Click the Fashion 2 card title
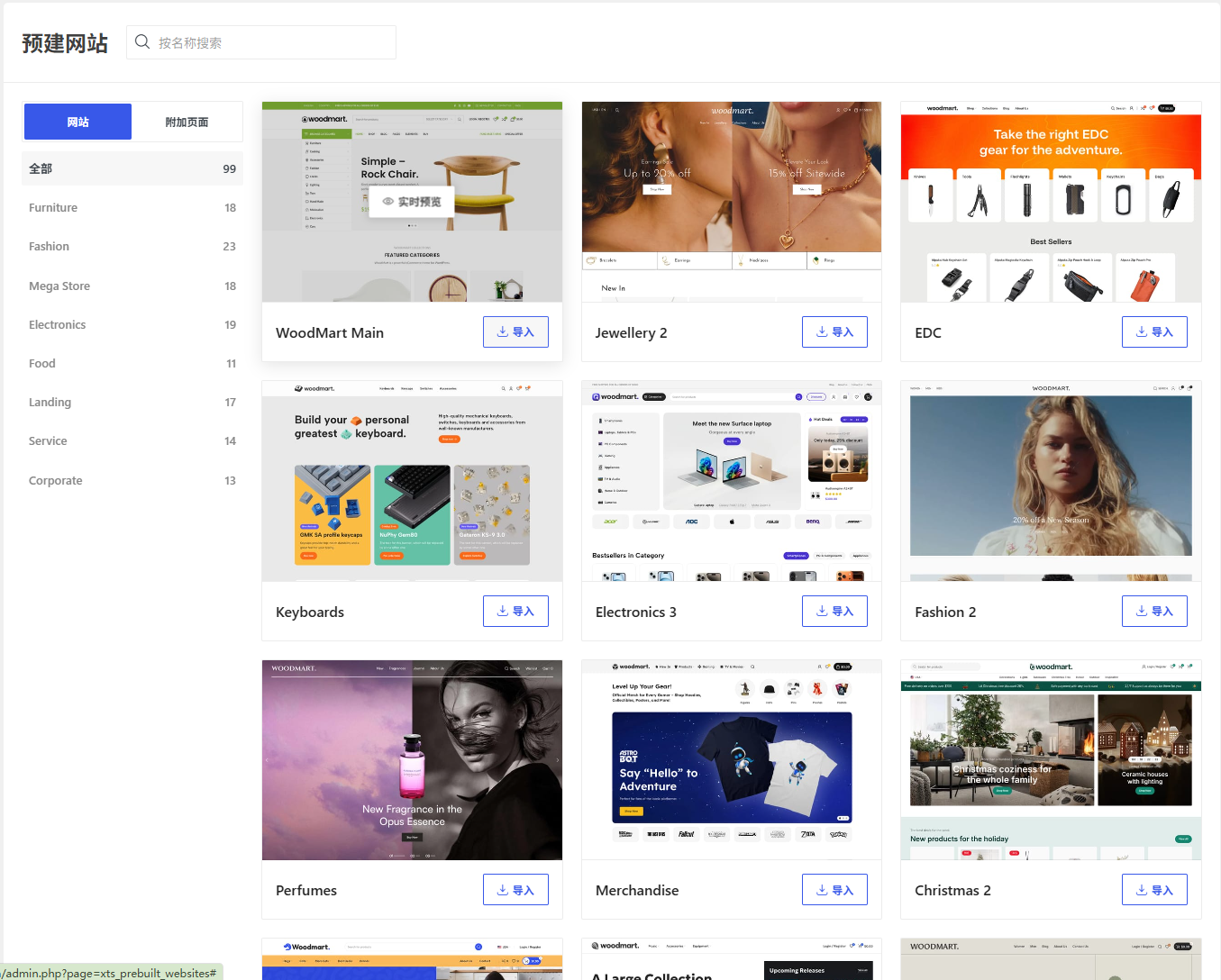 (x=945, y=612)
